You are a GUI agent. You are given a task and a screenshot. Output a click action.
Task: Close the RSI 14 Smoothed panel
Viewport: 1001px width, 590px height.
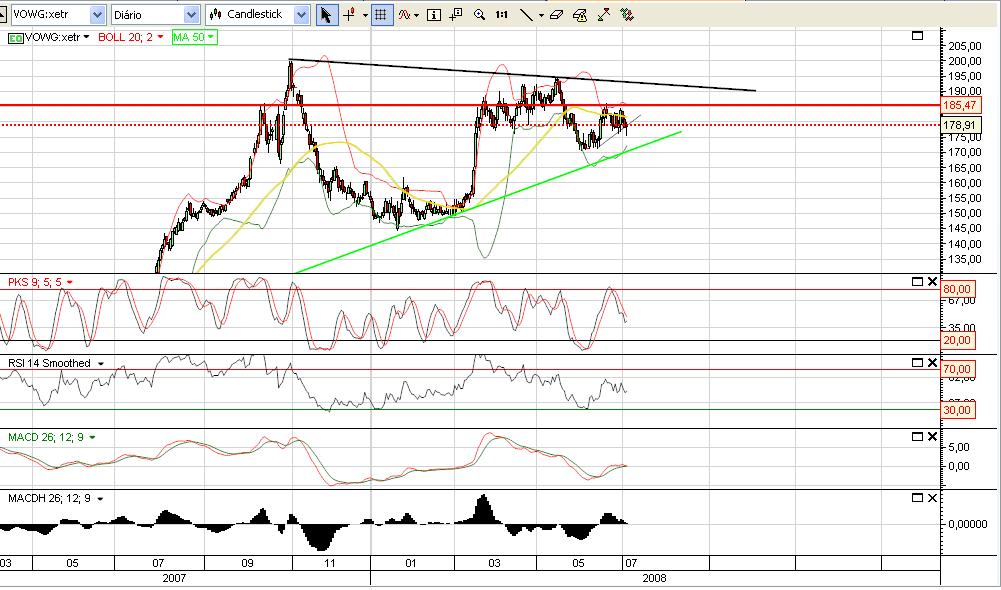point(932,363)
